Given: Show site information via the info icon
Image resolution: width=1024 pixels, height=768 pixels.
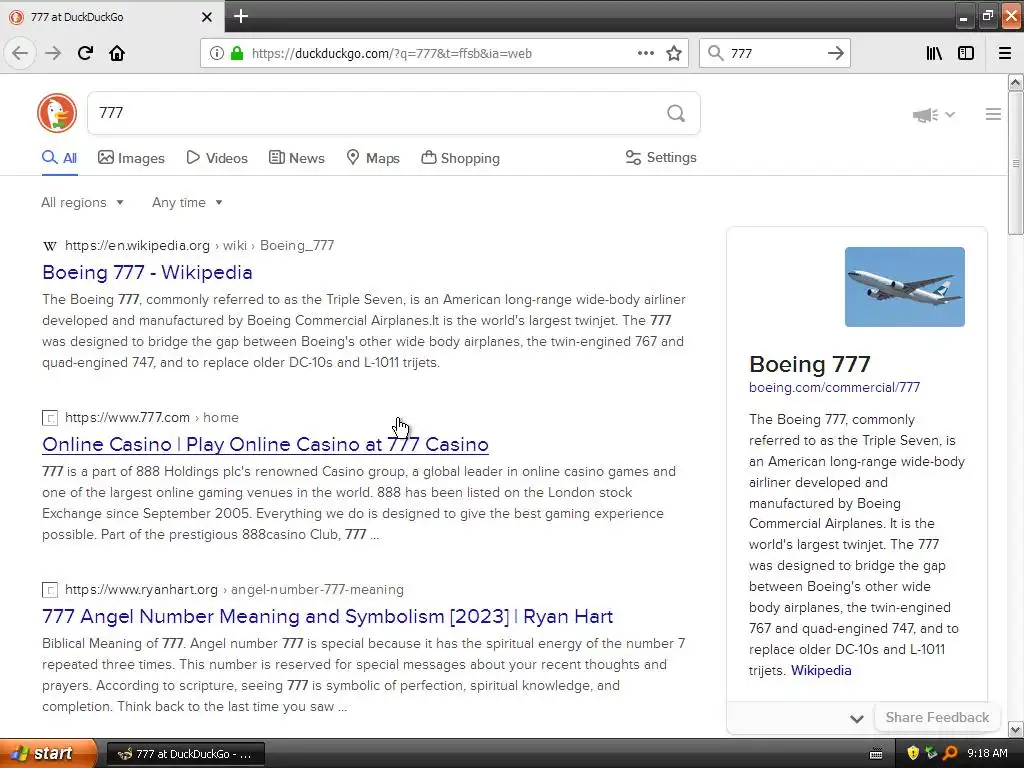Looking at the screenshot, I should point(216,53).
